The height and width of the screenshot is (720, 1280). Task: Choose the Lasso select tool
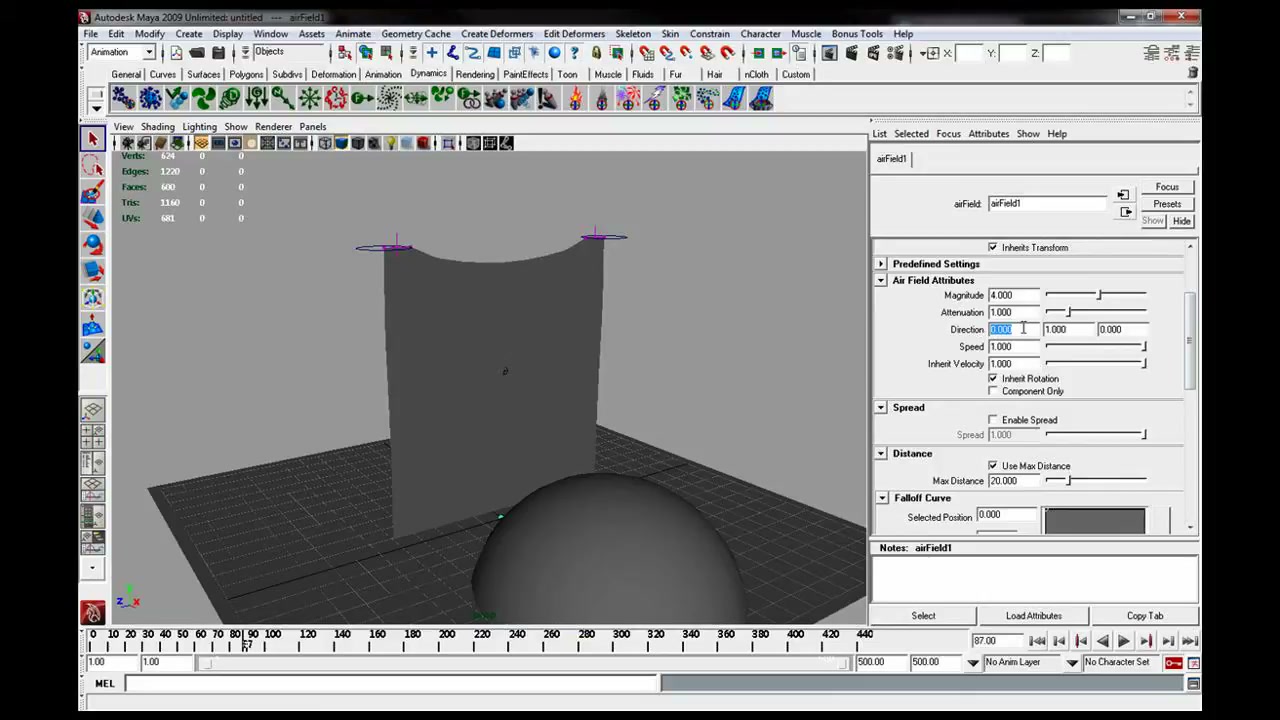(93, 166)
